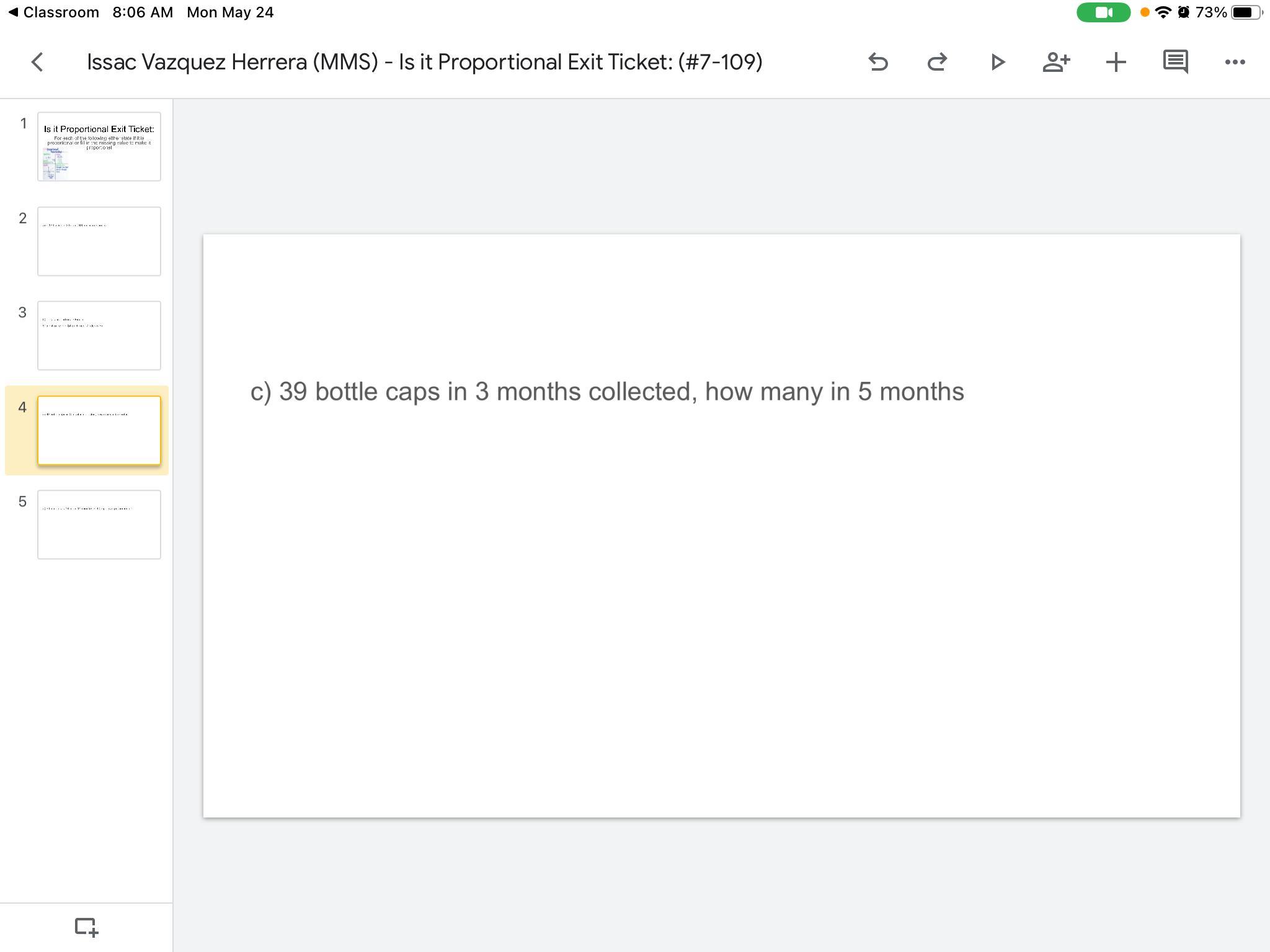Tap the redo arrow icon

coord(937,62)
